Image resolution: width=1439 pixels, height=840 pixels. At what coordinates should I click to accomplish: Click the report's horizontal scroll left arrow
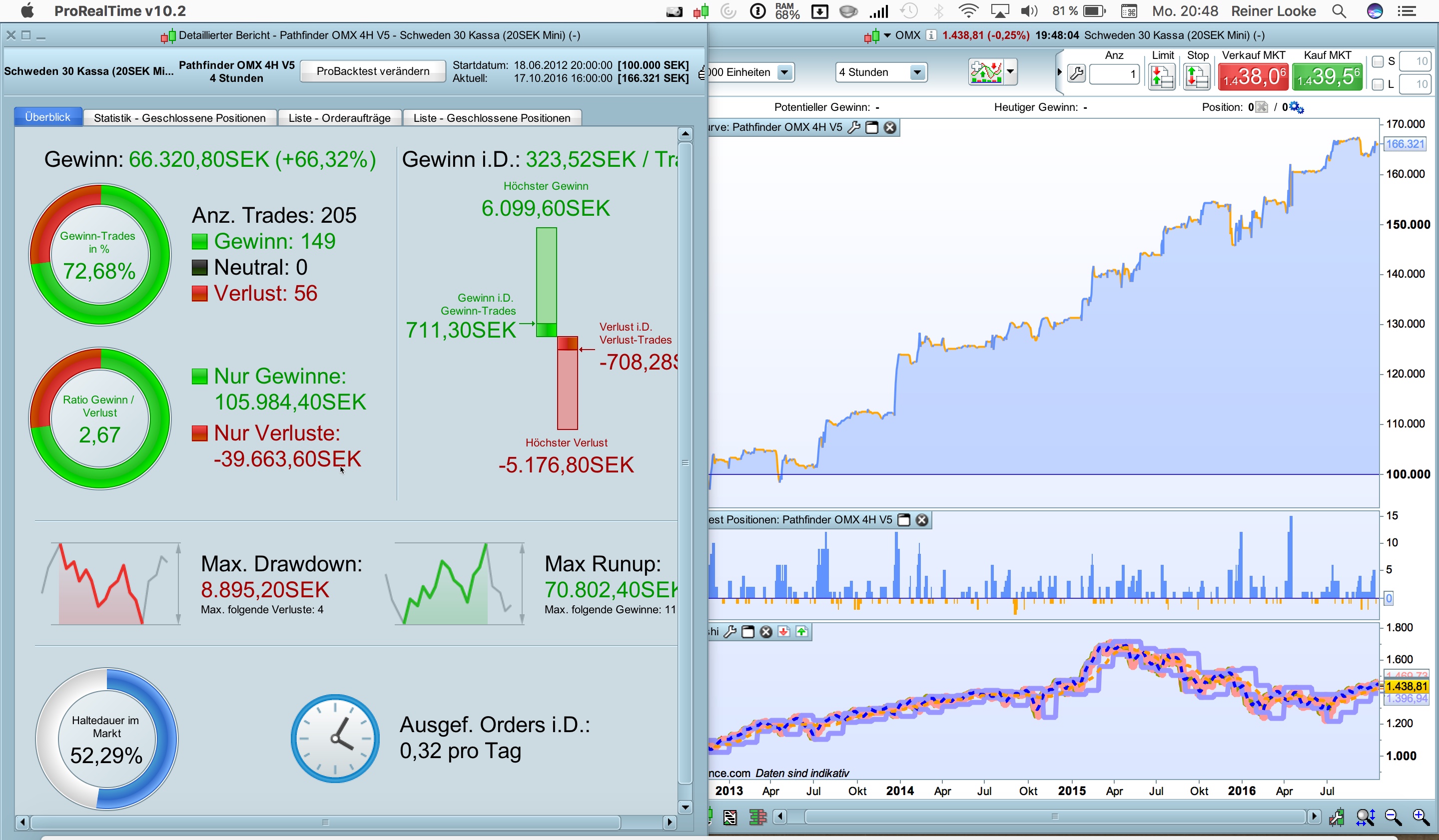(22, 823)
